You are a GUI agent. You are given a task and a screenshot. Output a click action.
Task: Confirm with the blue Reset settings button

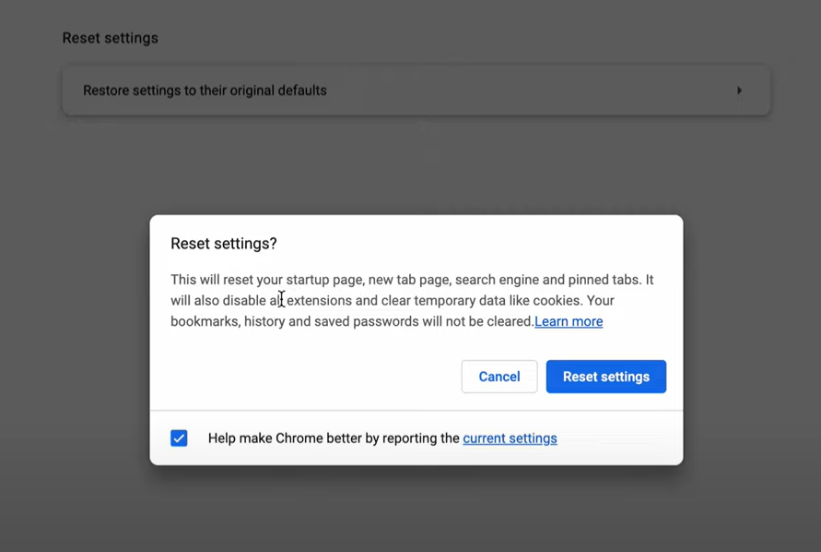(606, 377)
